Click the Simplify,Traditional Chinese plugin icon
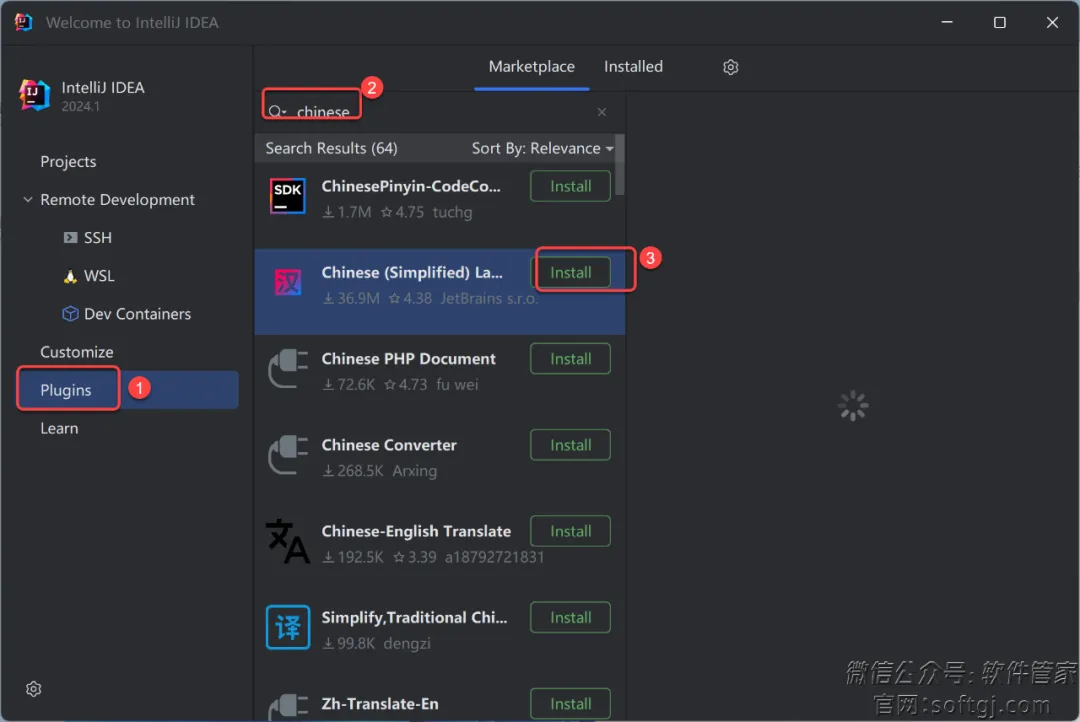Image resolution: width=1080 pixels, height=722 pixels. coord(288,627)
